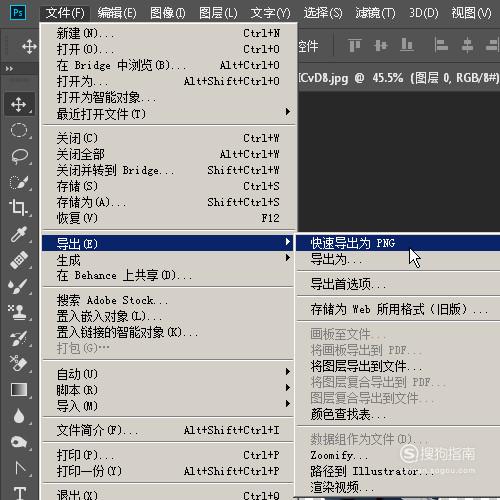Expand the toolbox double-arrow toggle
This screenshot has width=500, height=500.
coord(9,69)
